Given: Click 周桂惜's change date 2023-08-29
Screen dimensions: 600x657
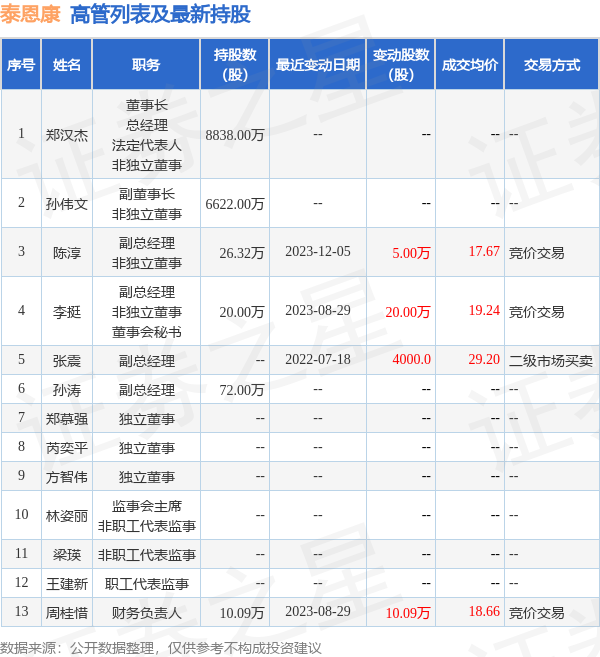Looking at the screenshot, I should point(318,611).
